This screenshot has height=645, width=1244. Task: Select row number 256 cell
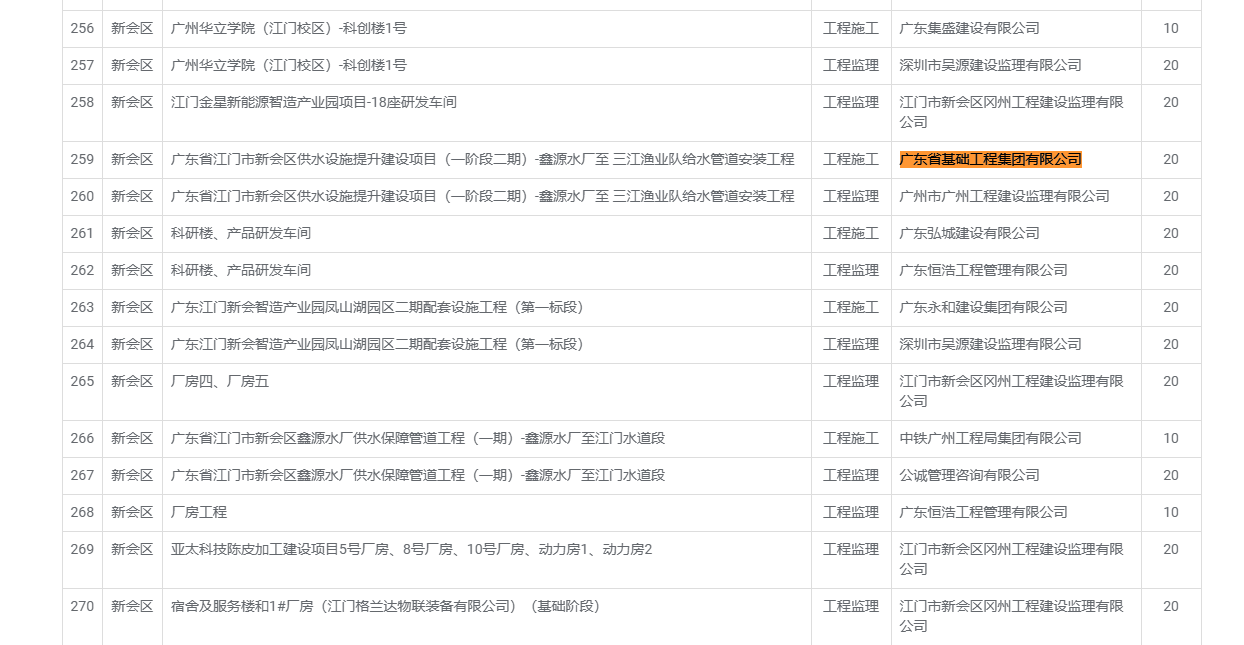click(82, 28)
